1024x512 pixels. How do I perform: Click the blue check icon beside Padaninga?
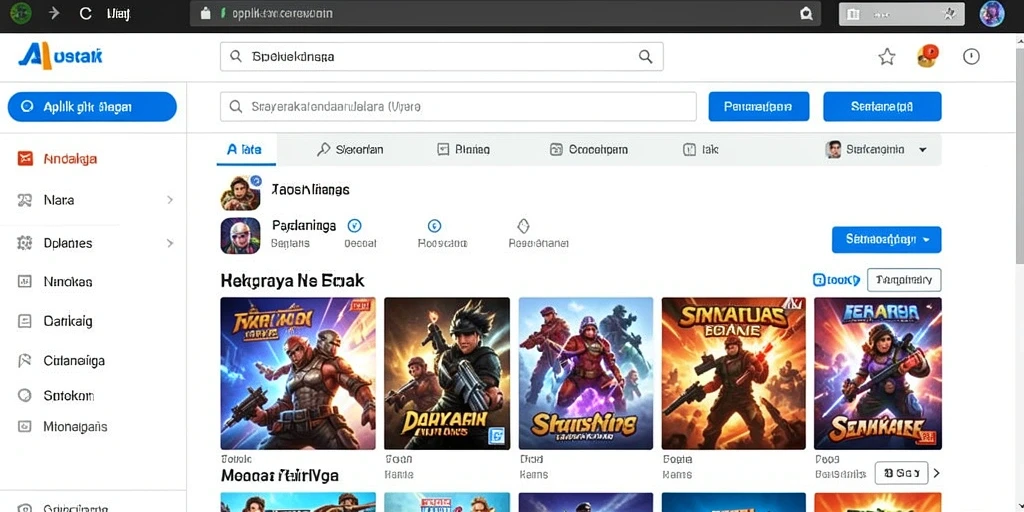[354, 226]
